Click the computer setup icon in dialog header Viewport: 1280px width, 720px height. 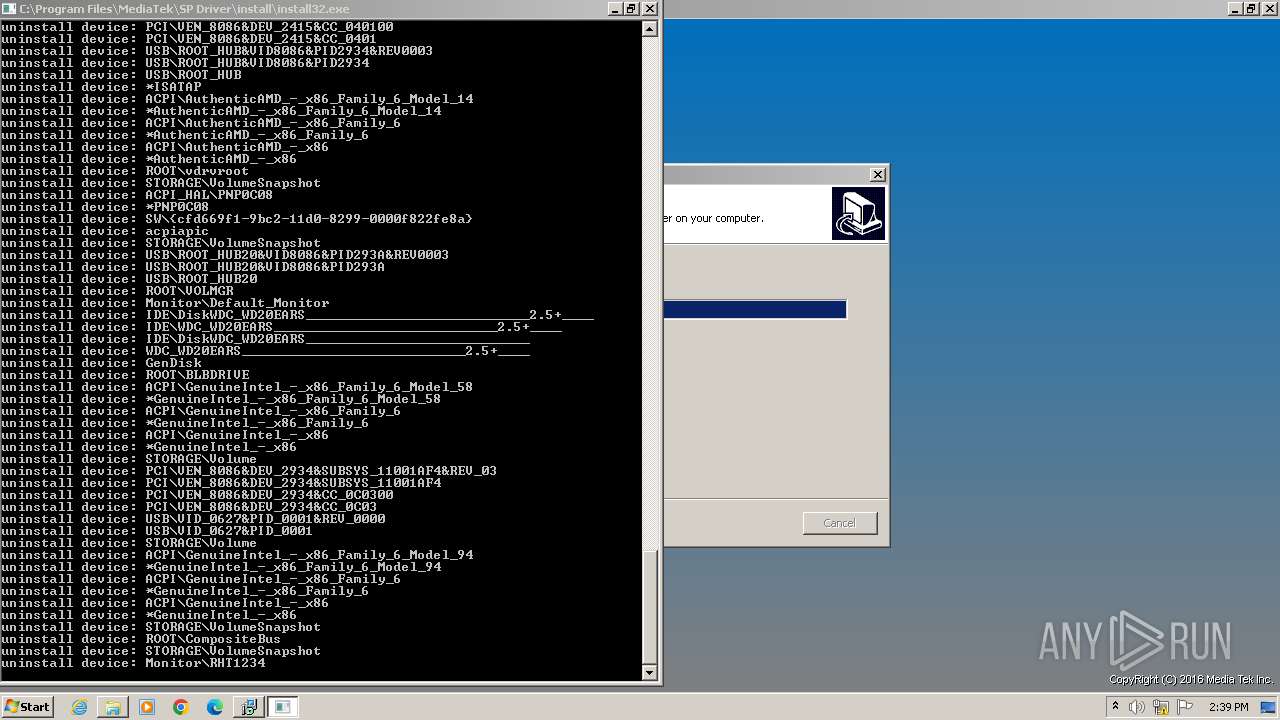(858, 213)
